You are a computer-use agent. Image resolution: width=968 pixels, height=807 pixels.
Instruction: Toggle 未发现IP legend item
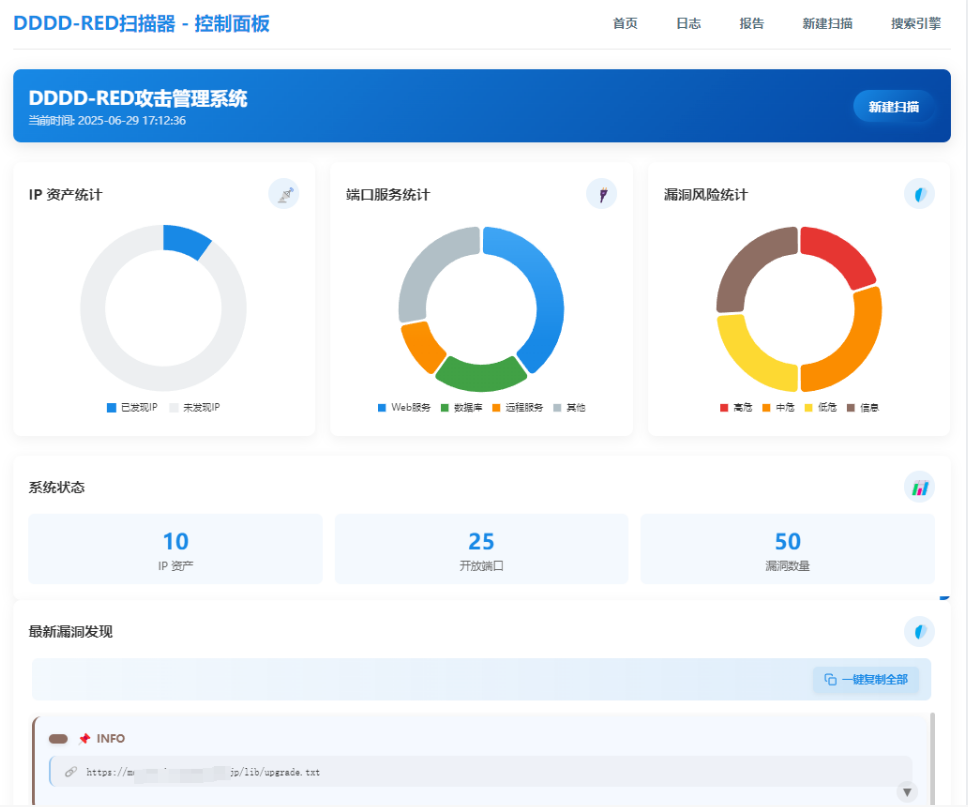pyautogui.click(x=194, y=408)
